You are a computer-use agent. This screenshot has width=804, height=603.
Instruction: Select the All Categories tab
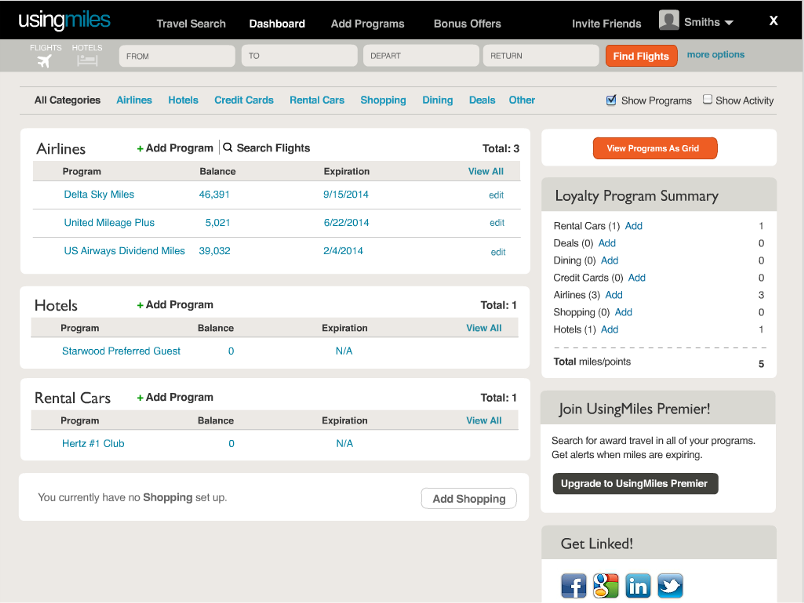coord(67,100)
